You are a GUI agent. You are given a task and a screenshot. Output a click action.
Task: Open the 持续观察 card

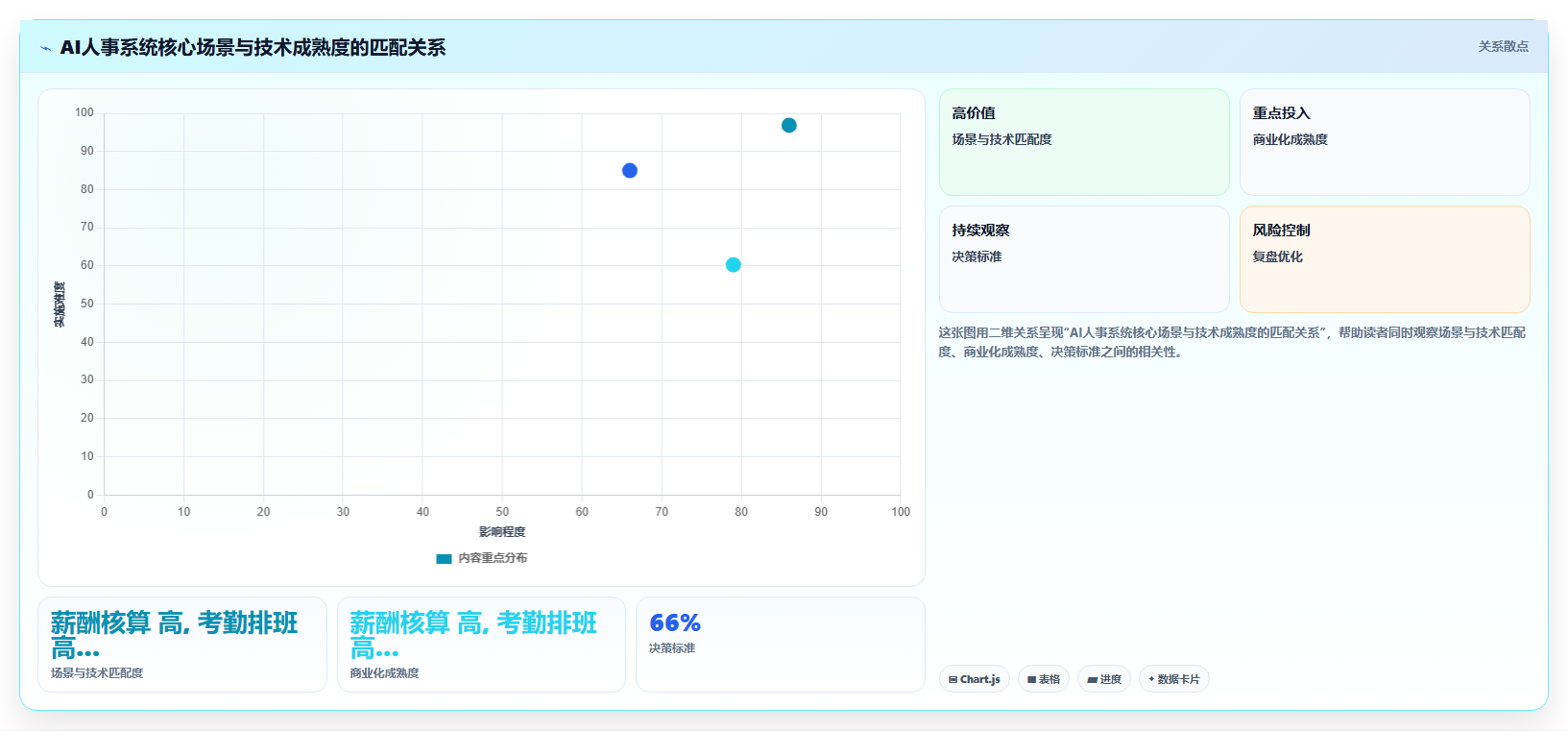[1084, 259]
